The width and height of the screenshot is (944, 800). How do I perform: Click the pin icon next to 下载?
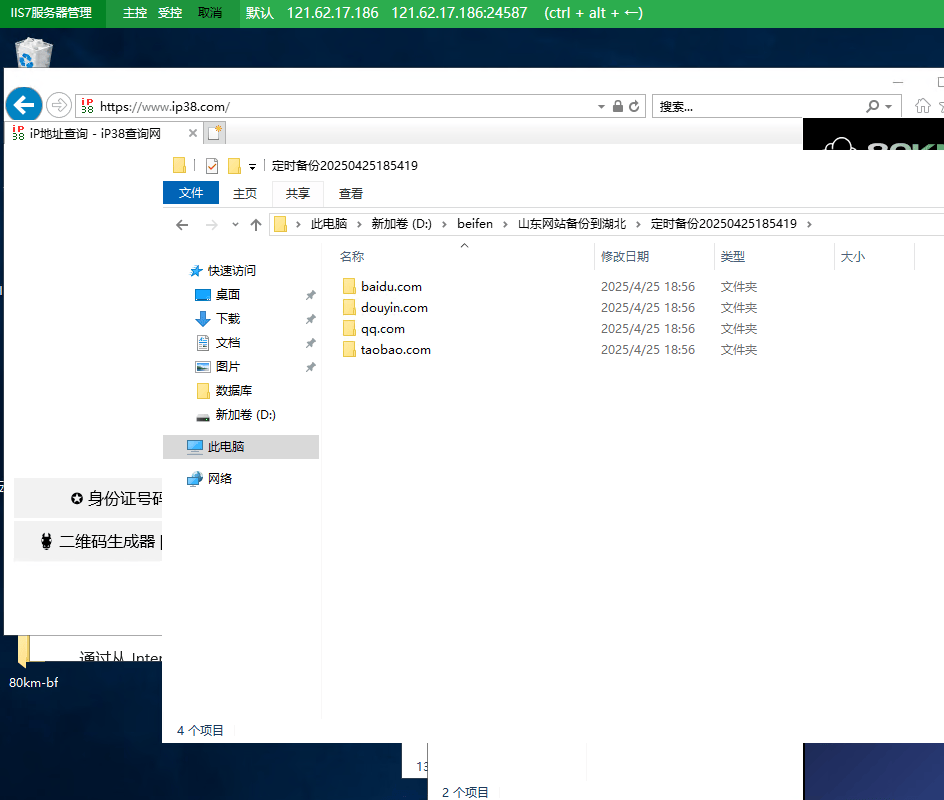click(311, 319)
